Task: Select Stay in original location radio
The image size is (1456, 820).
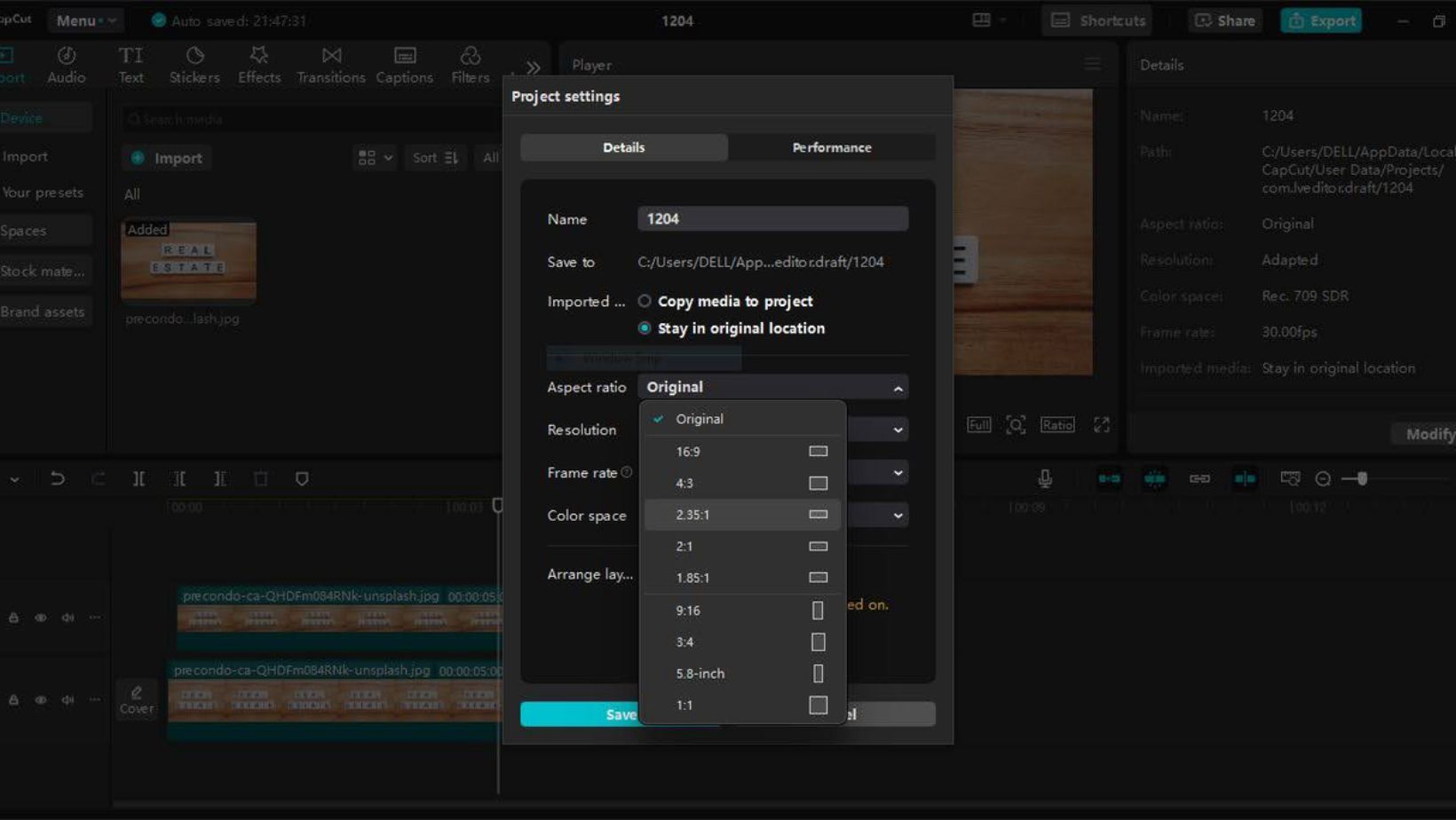Action: tap(645, 328)
